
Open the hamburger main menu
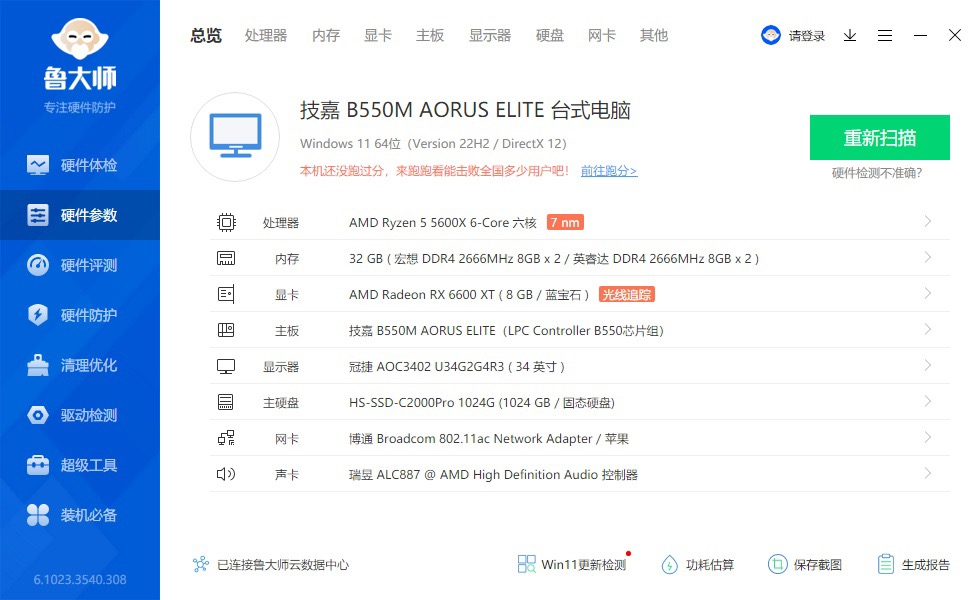point(884,36)
